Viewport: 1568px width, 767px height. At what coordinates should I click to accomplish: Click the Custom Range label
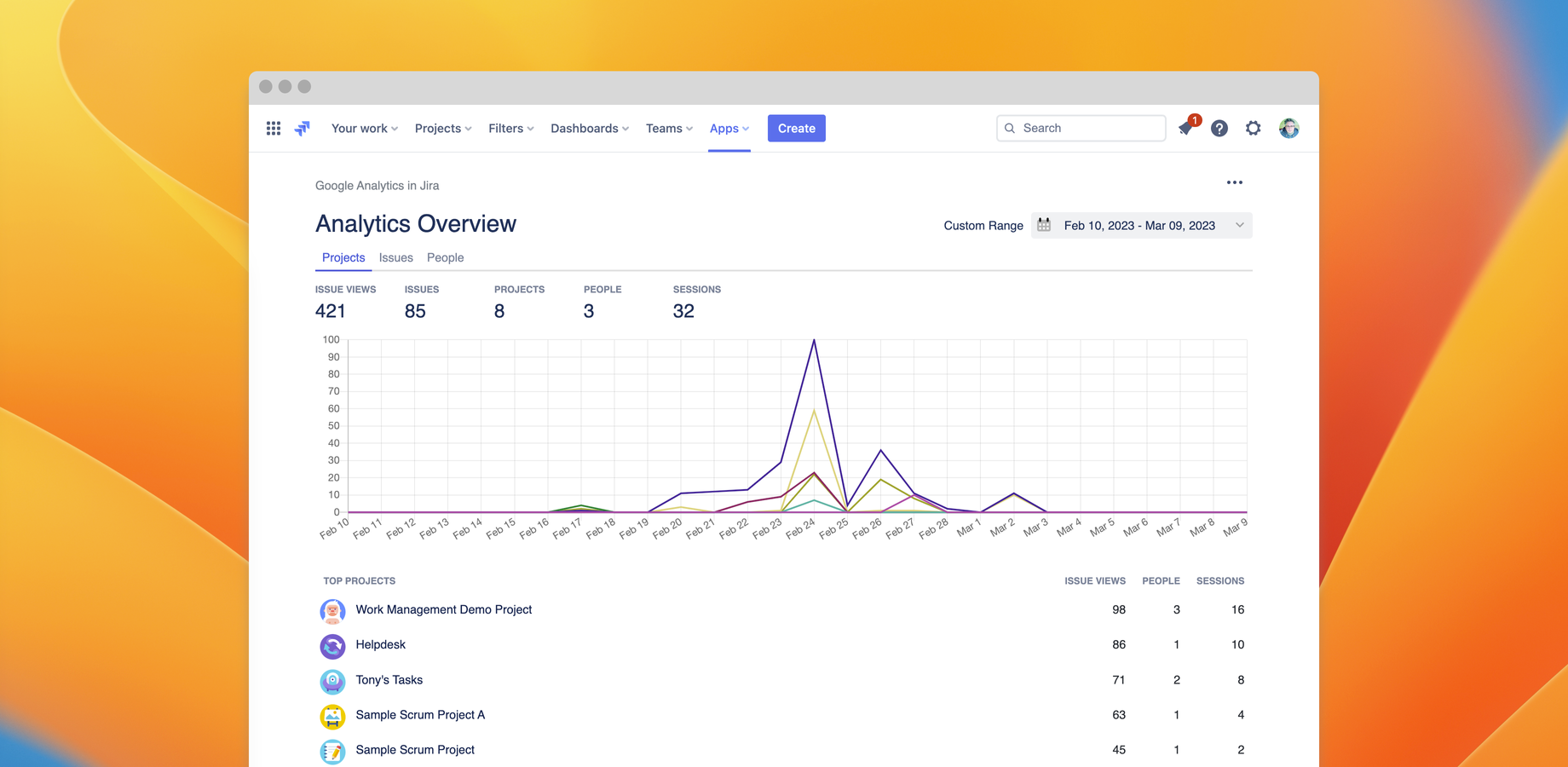[x=983, y=226]
